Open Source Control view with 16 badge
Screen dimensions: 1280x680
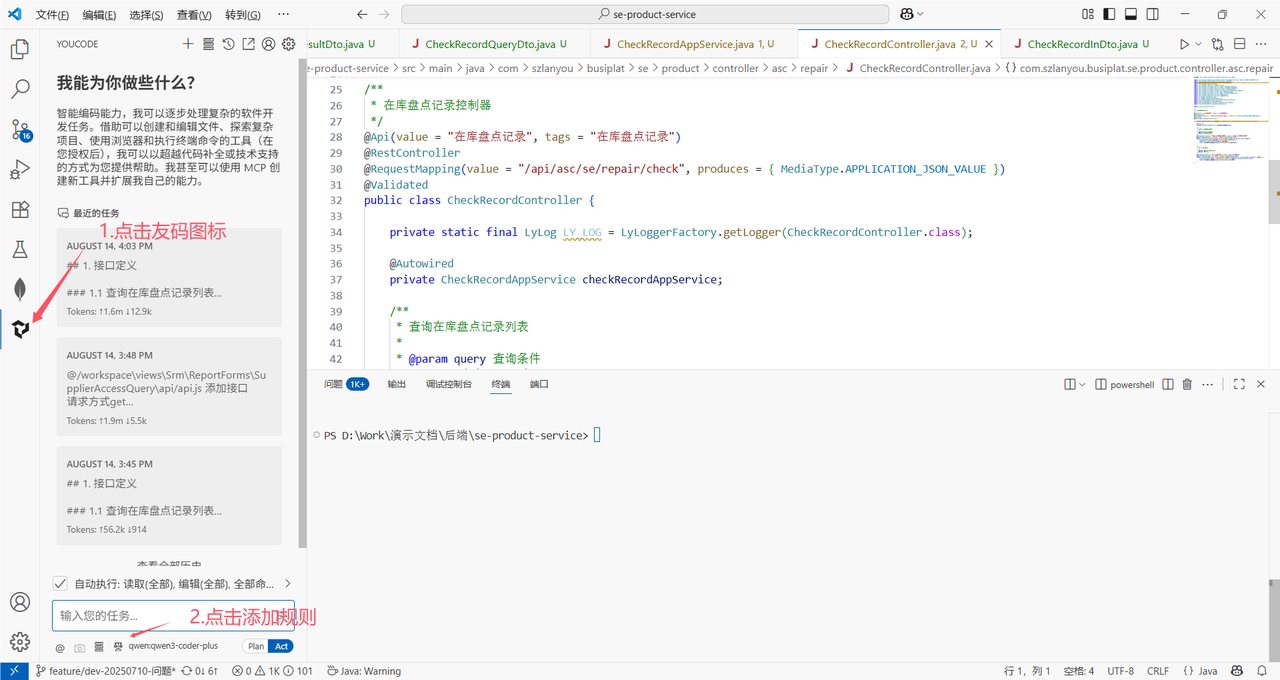20,130
